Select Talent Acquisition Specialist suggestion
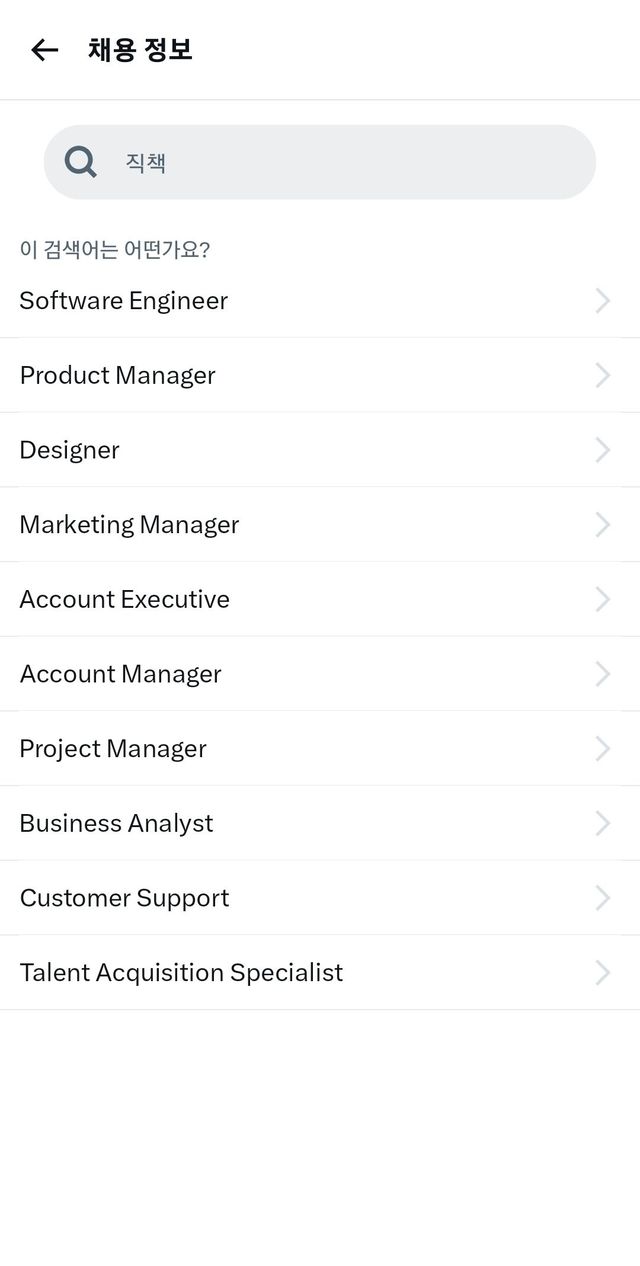Viewport: 640px width, 1266px height. coord(182,973)
